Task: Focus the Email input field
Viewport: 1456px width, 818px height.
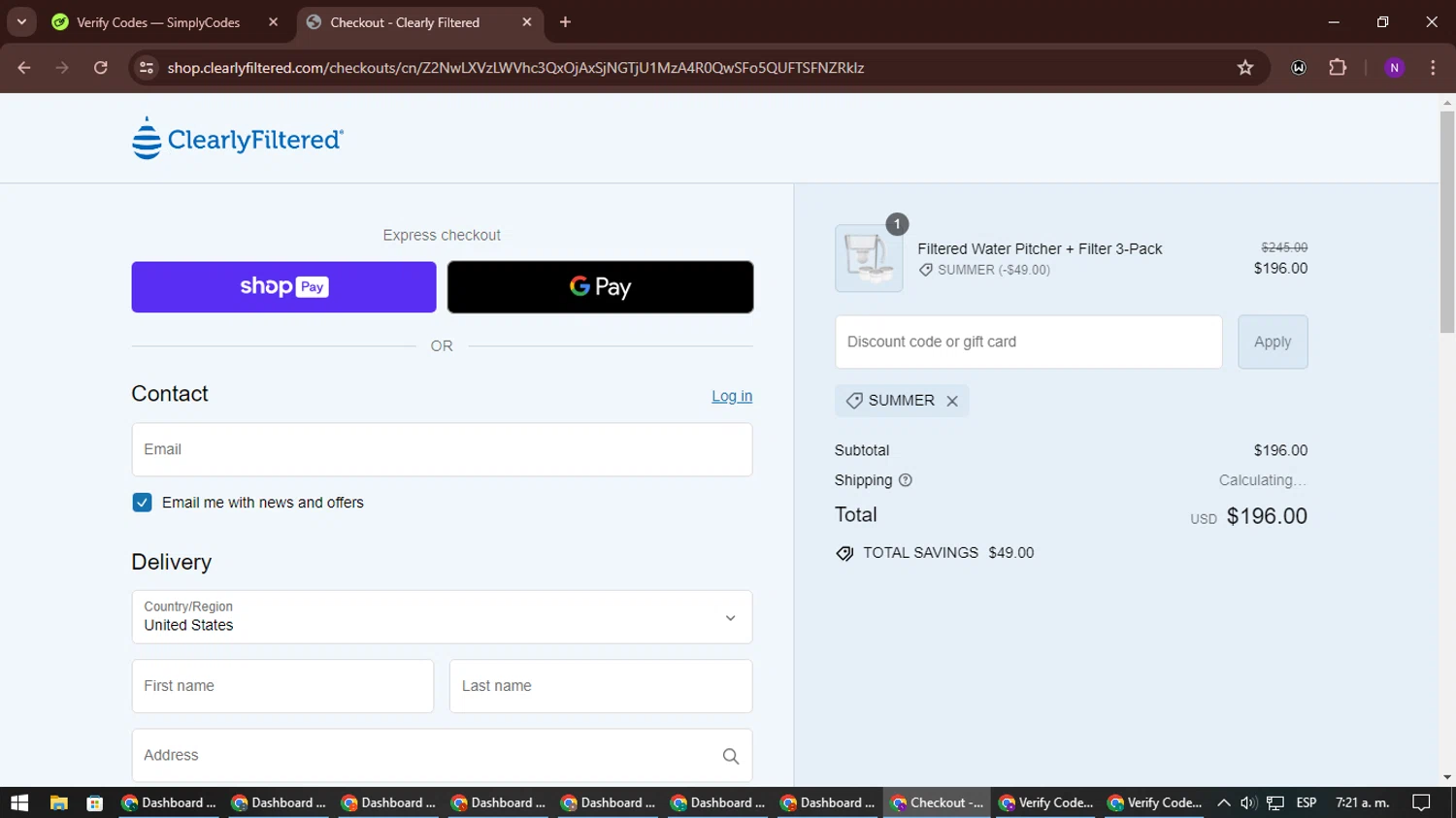Action: (442, 449)
